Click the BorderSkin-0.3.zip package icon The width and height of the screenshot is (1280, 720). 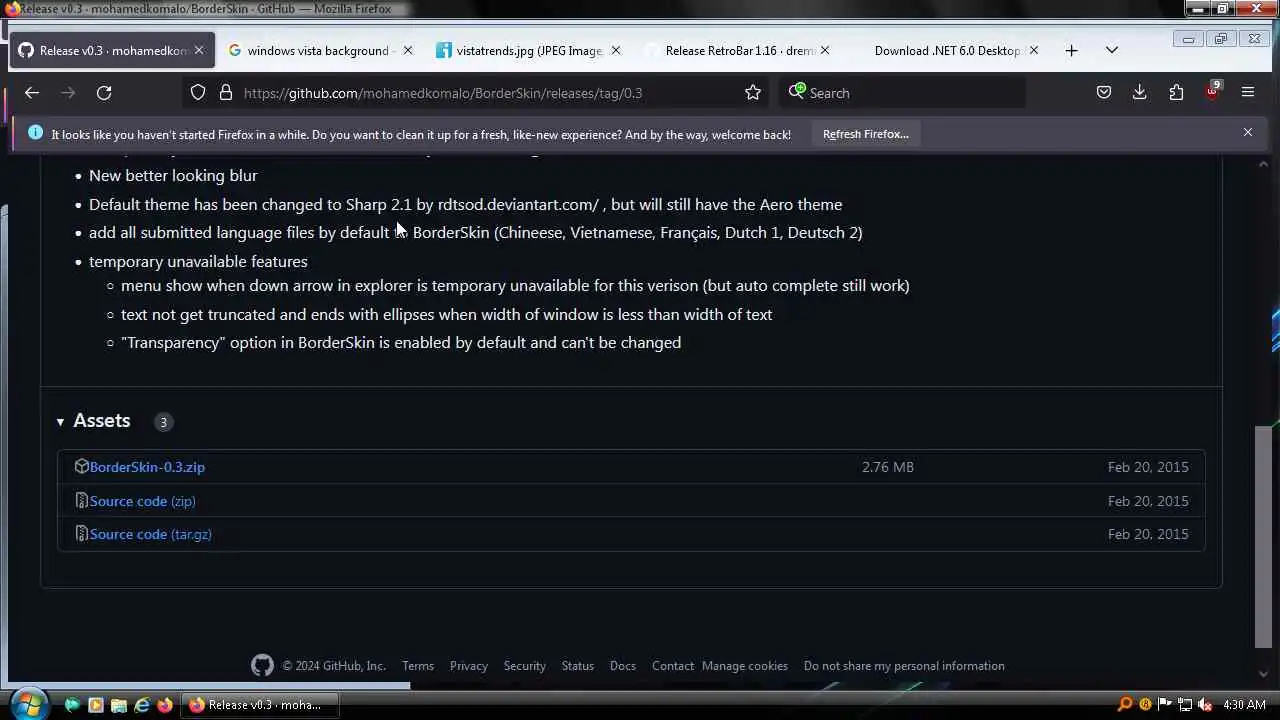click(82, 467)
